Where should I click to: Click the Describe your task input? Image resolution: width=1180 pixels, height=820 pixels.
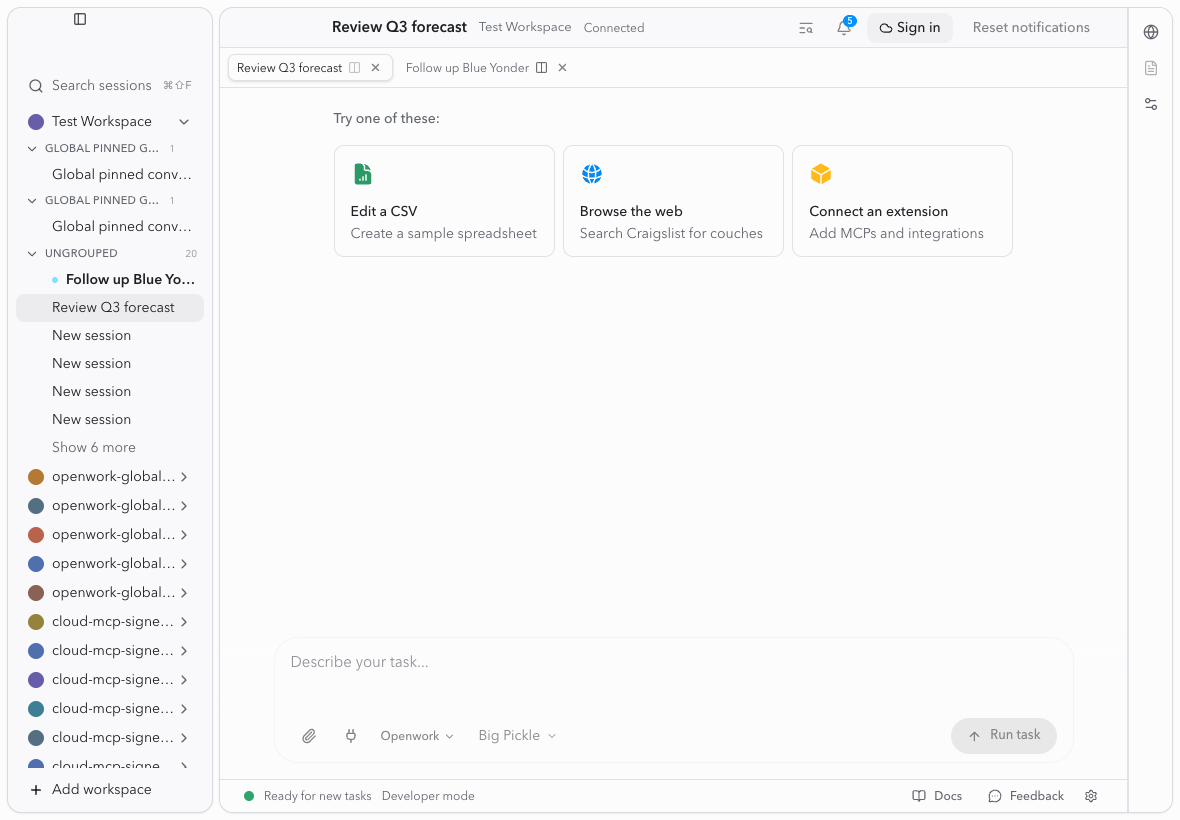click(x=674, y=663)
